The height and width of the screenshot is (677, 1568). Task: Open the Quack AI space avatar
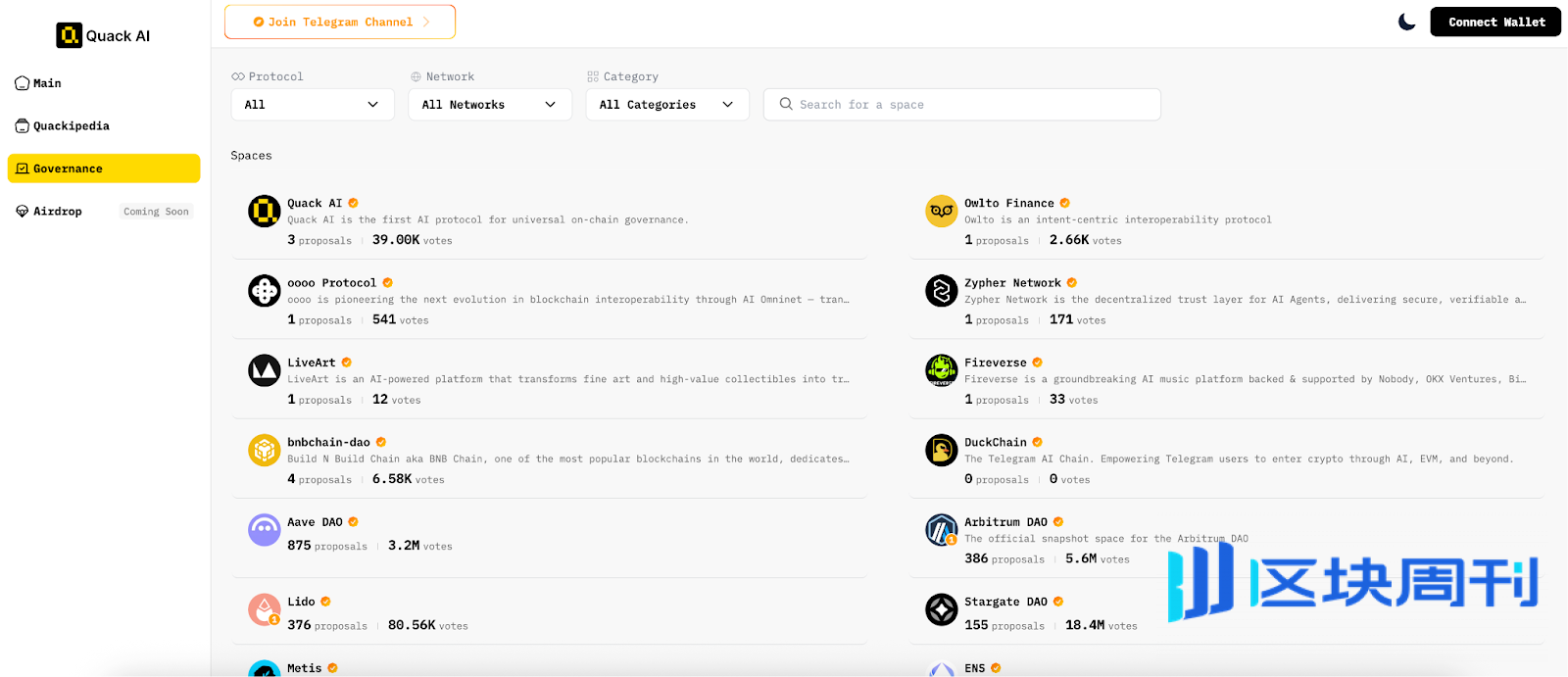coord(265,211)
